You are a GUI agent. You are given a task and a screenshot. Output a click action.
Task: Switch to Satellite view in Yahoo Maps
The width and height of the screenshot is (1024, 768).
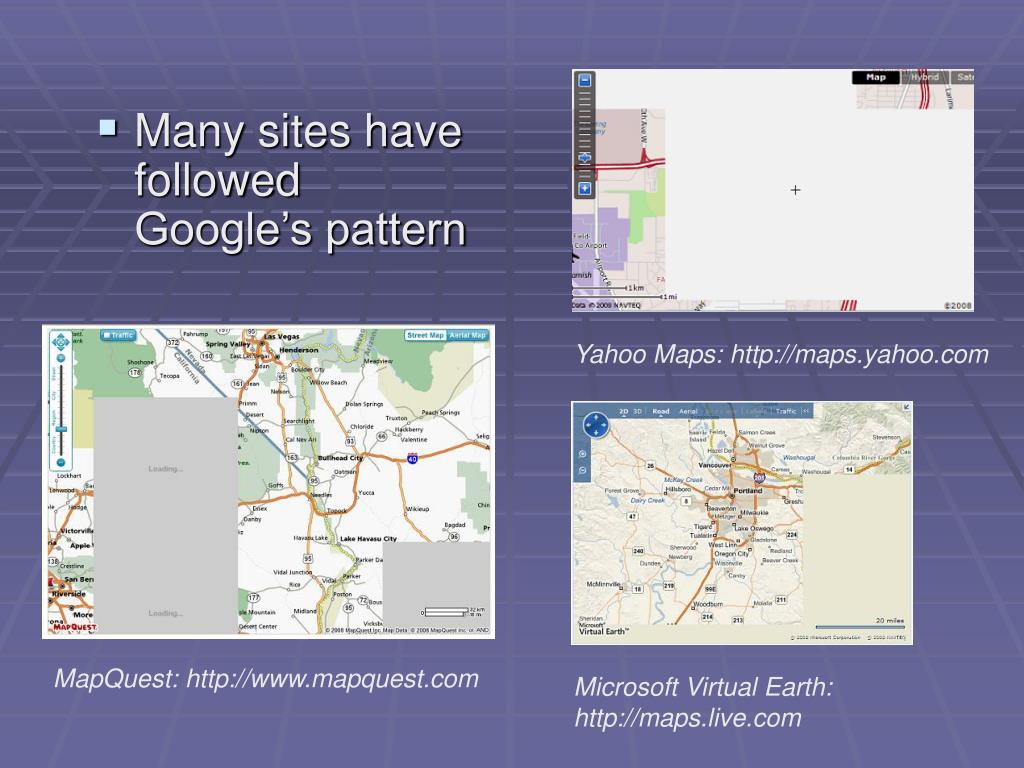point(962,77)
